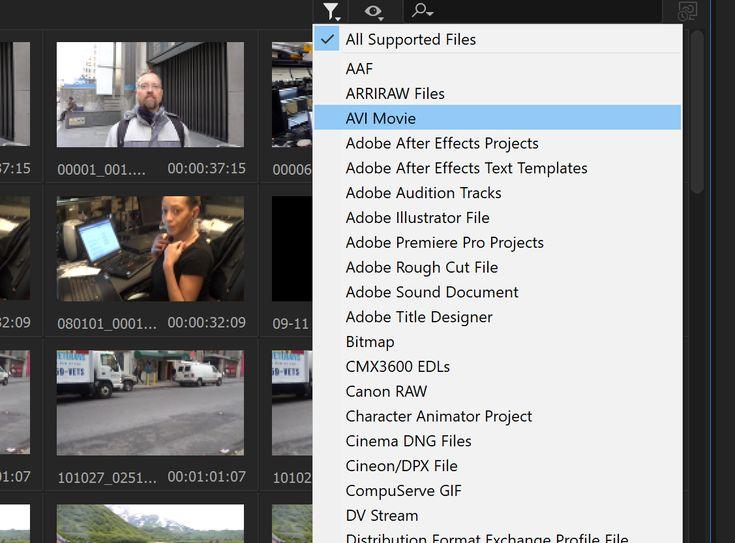Toggle the All Supported Files checkmark
The width and height of the screenshot is (735, 543).
327,39
